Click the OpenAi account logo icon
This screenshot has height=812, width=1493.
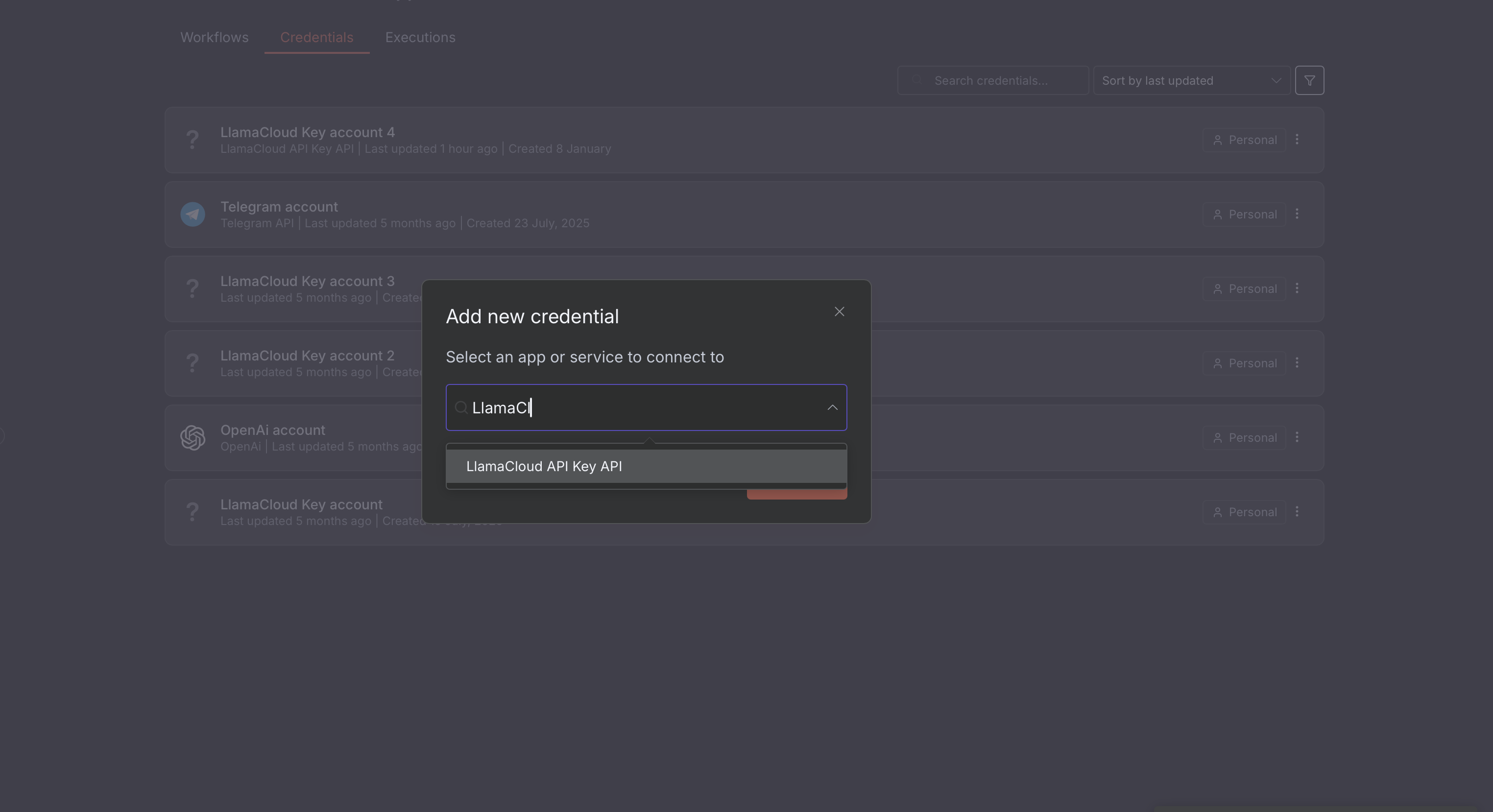pos(193,437)
